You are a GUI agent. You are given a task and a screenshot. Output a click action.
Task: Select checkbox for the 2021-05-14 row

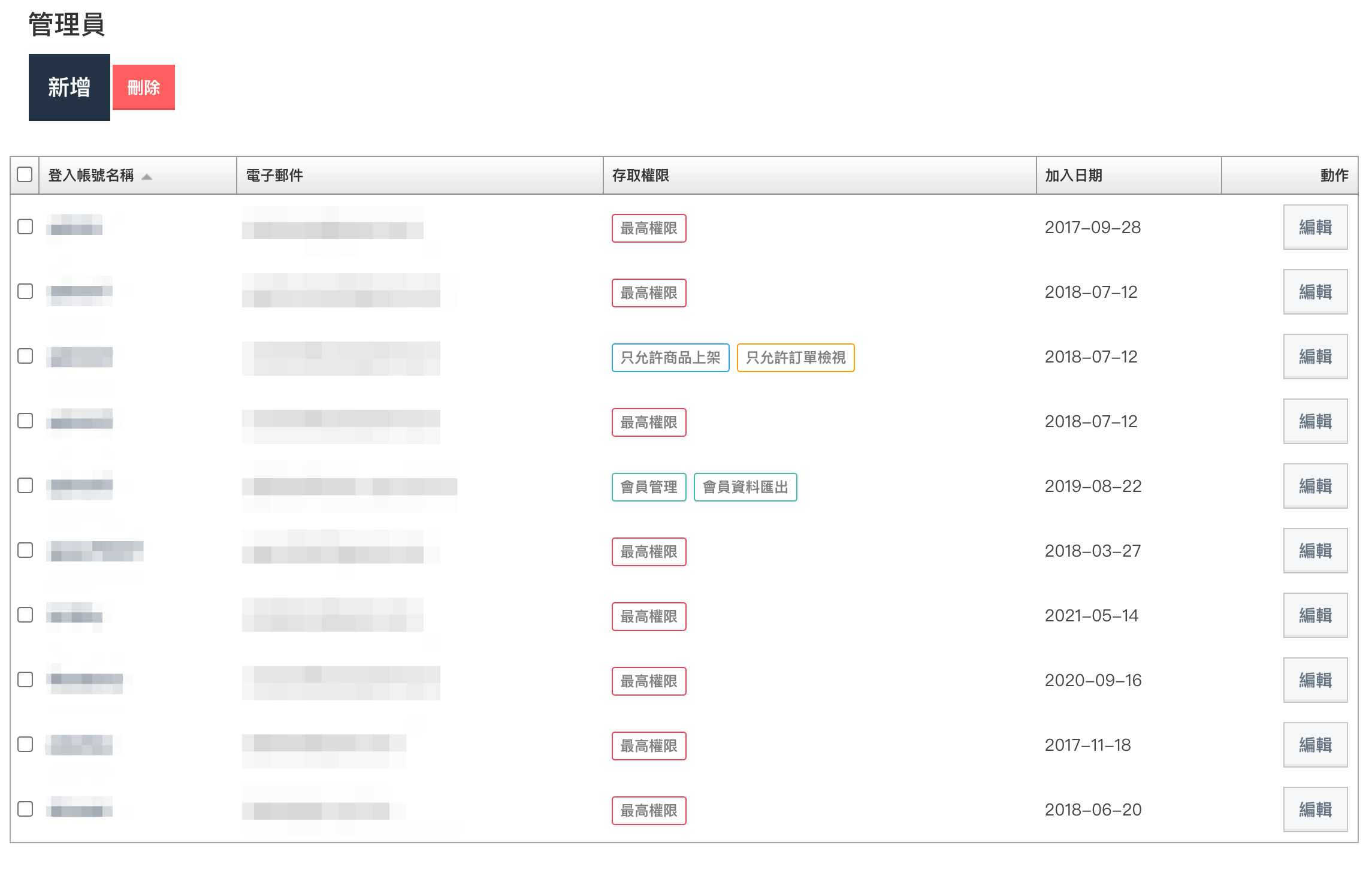25,615
